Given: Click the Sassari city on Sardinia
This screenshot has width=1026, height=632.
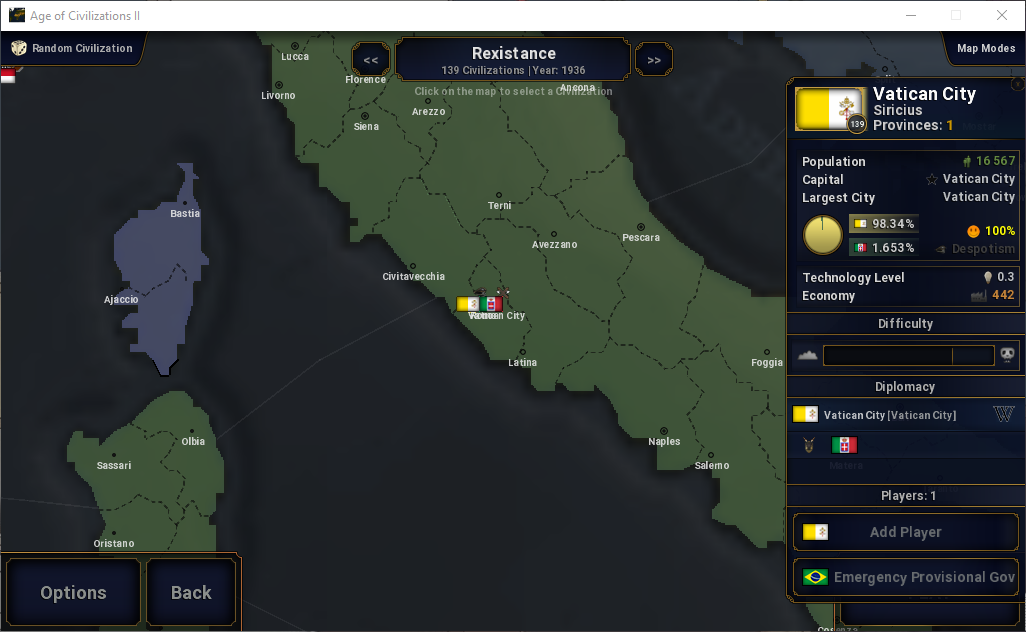Looking at the screenshot, I should 114,455.
